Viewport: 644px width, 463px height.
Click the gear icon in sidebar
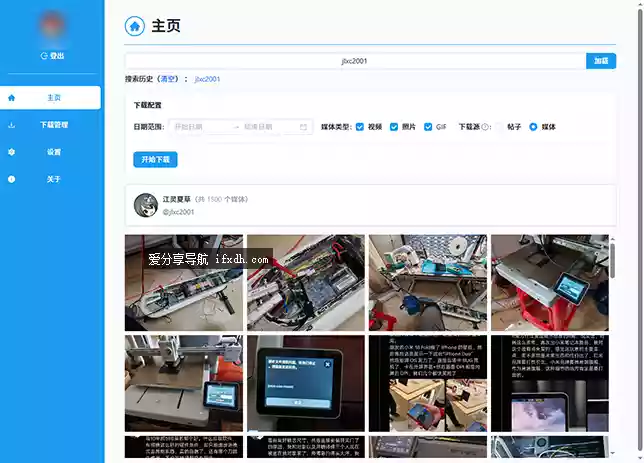pyautogui.click(x=12, y=152)
